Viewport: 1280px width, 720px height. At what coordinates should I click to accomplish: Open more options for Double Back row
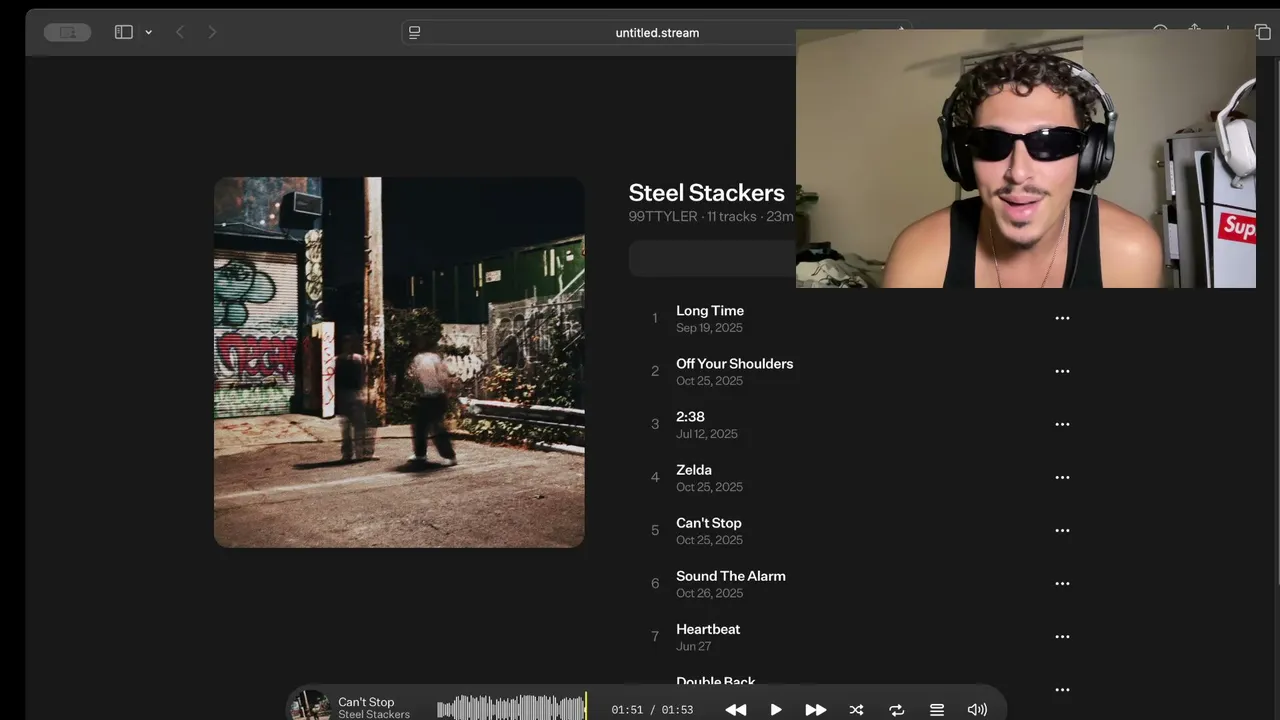coord(1062,689)
